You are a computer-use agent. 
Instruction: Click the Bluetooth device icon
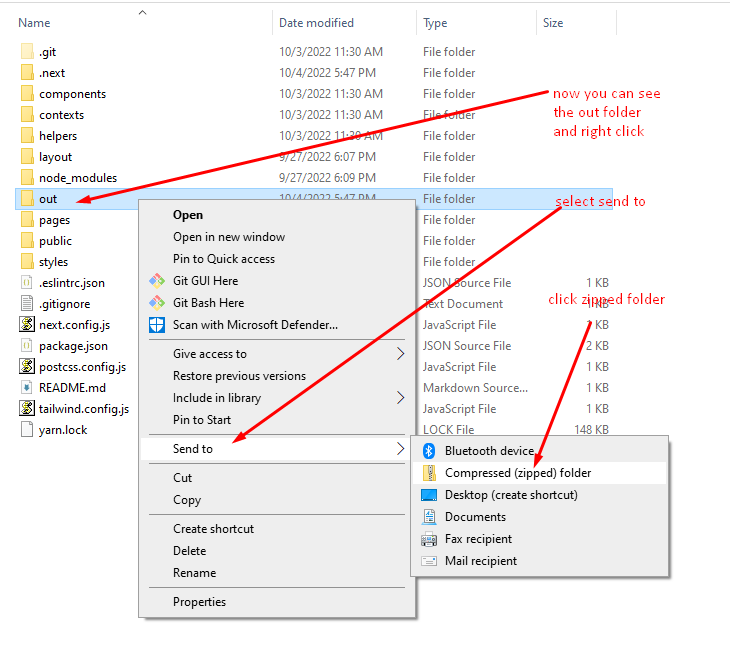(429, 451)
